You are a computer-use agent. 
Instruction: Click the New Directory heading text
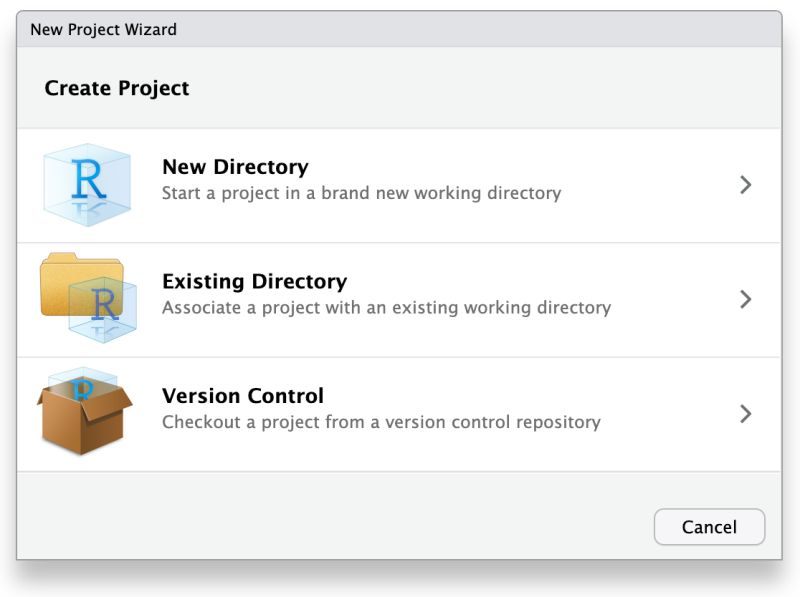tap(235, 167)
